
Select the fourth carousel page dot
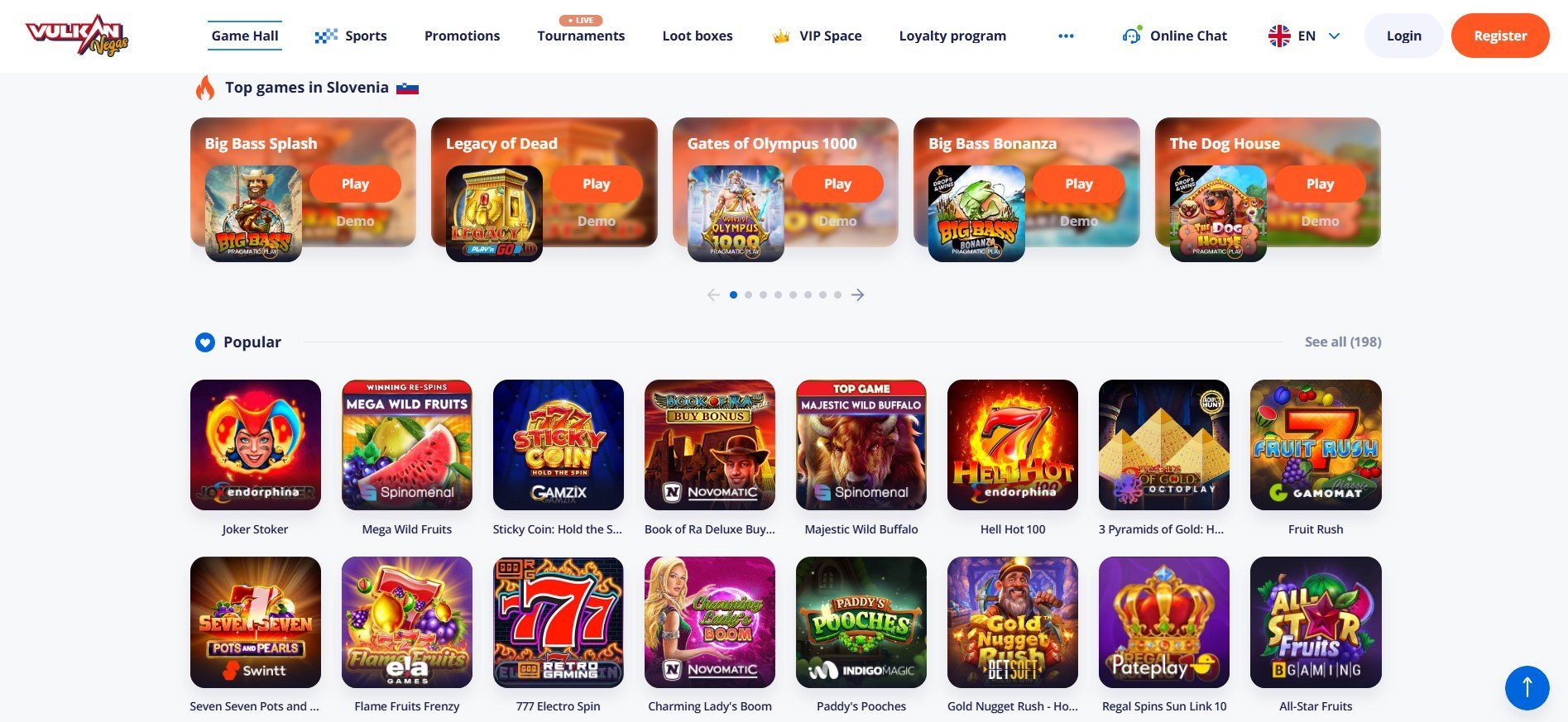tap(779, 295)
